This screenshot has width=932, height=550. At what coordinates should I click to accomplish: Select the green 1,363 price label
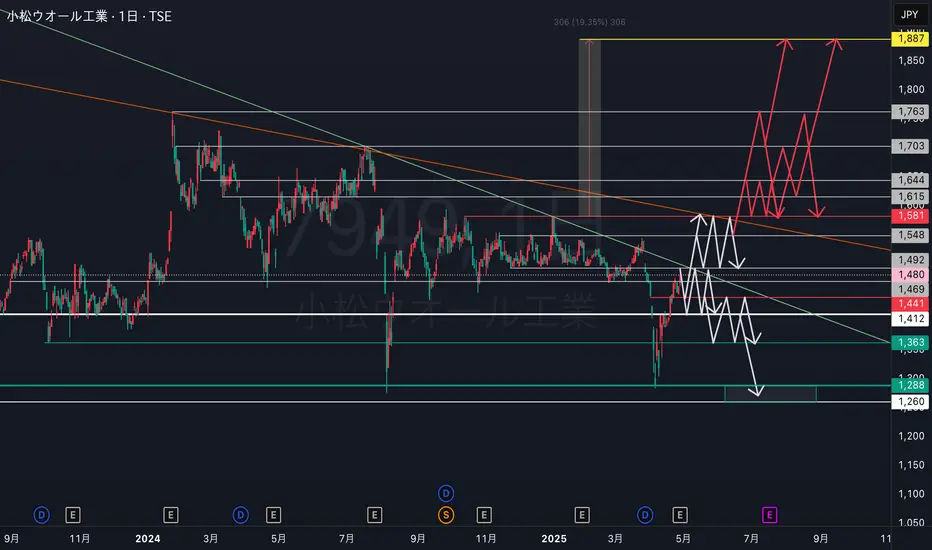coord(910,342)
